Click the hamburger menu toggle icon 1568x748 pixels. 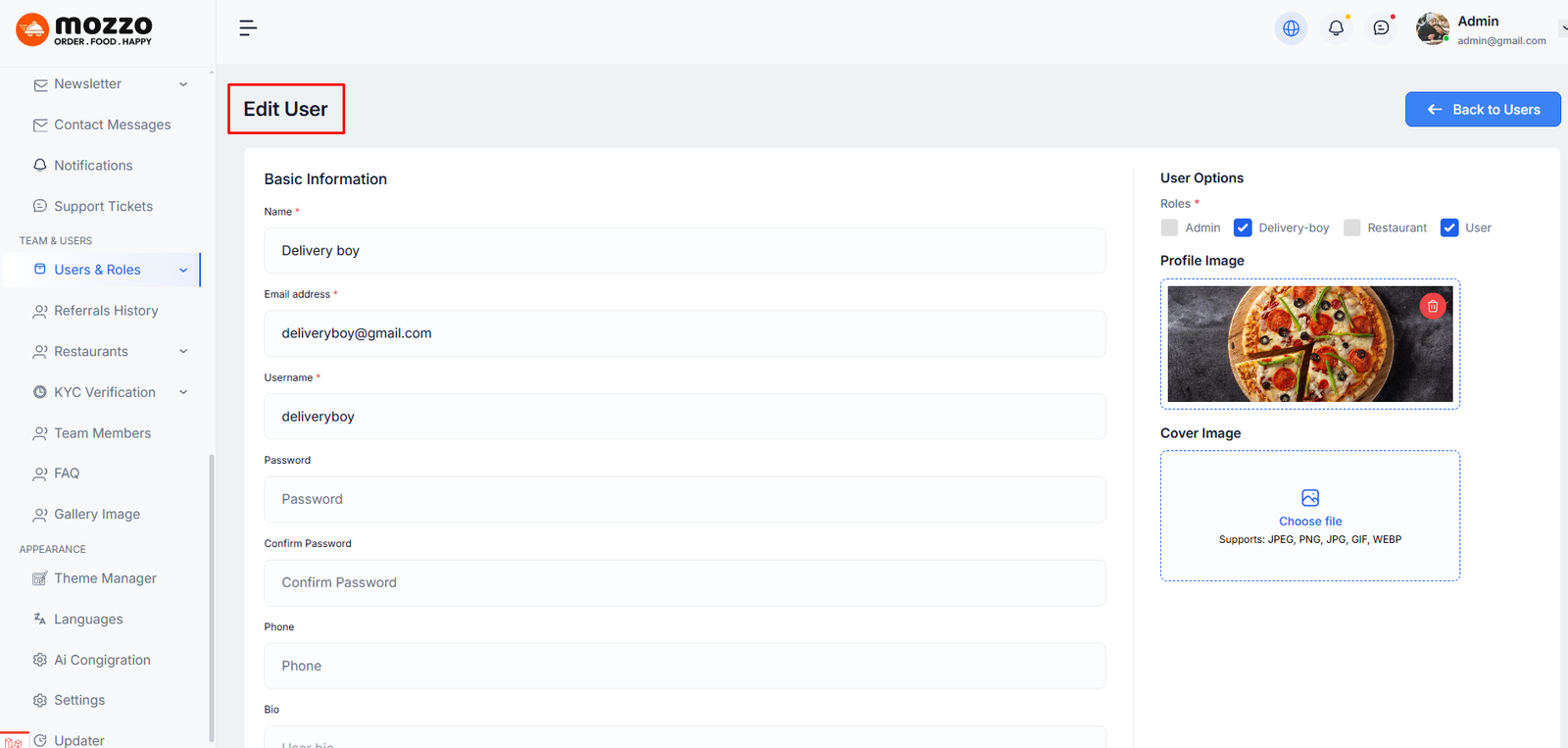click(x=248, y=28)
